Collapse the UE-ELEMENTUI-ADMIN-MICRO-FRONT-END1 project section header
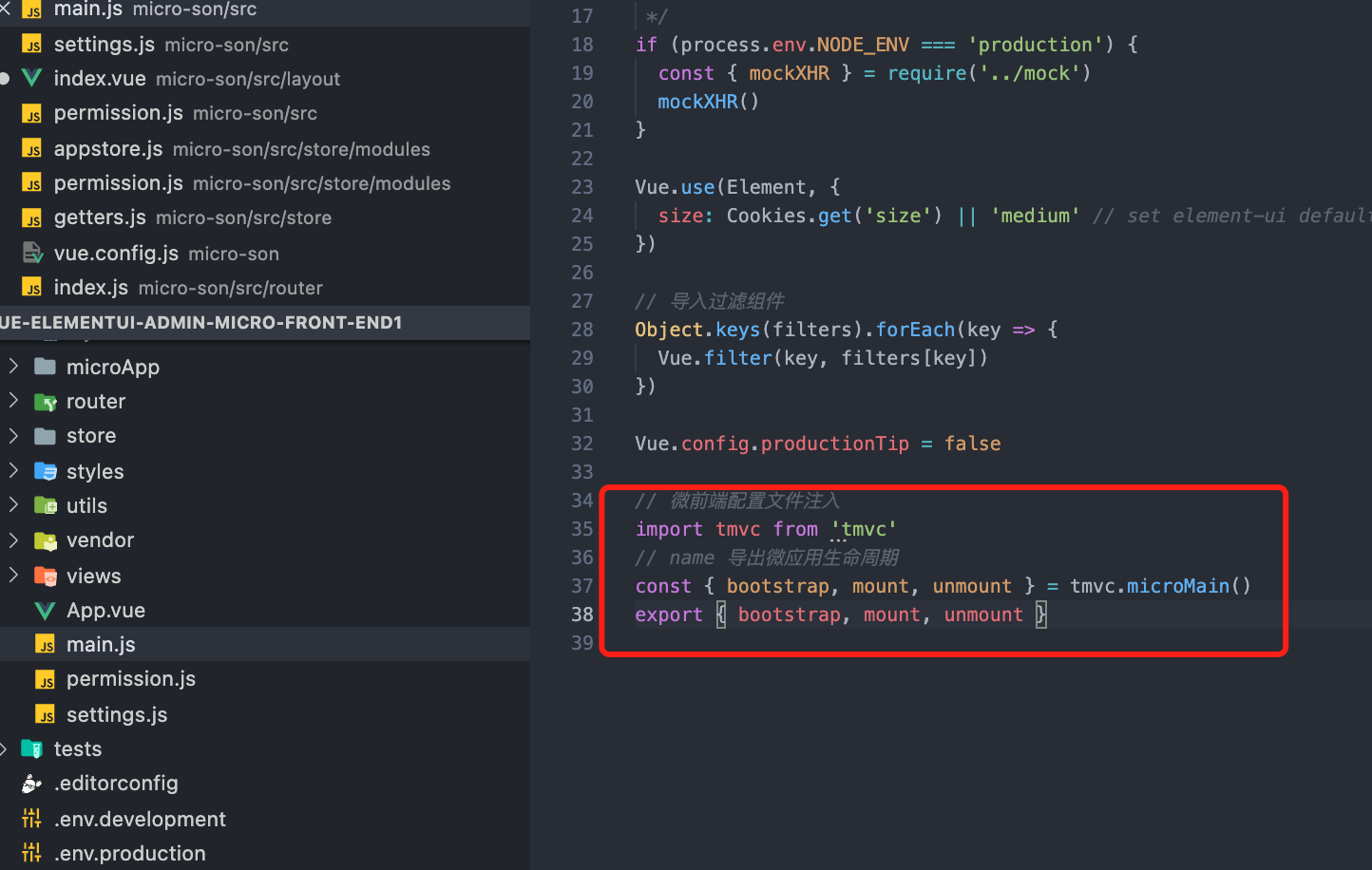This screenshot has height=870, width=1372. pos(265,323)
